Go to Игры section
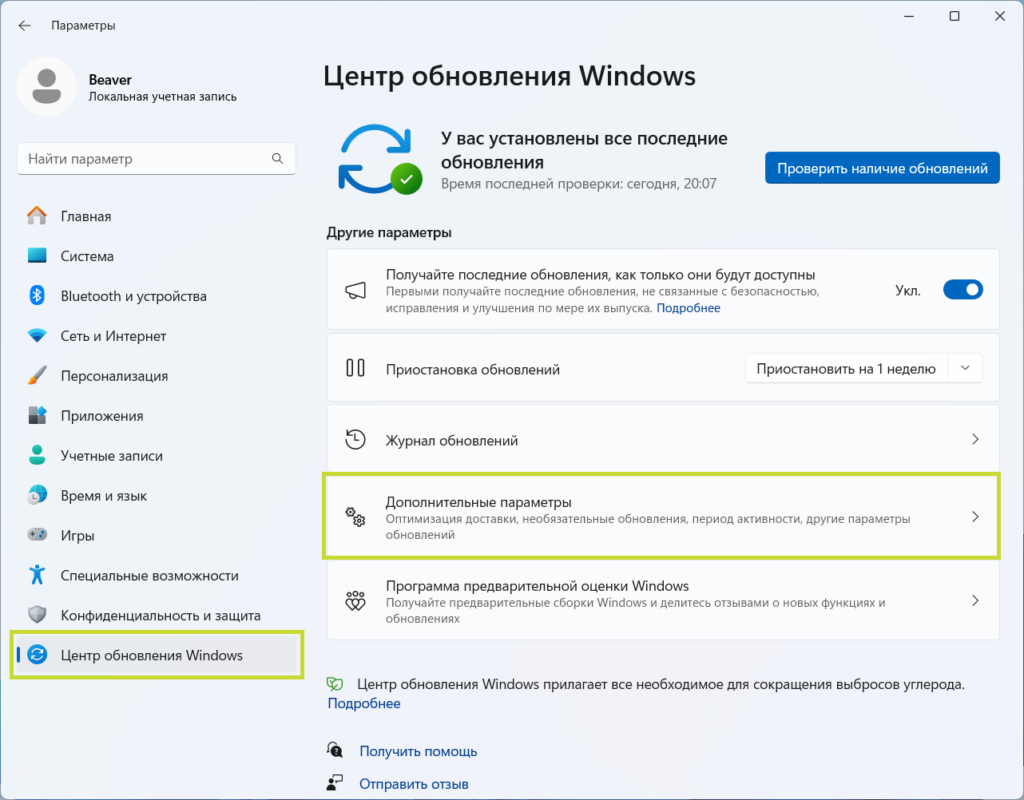The width and height of the screenshot is (1024, 800). (x=157, y=535)
